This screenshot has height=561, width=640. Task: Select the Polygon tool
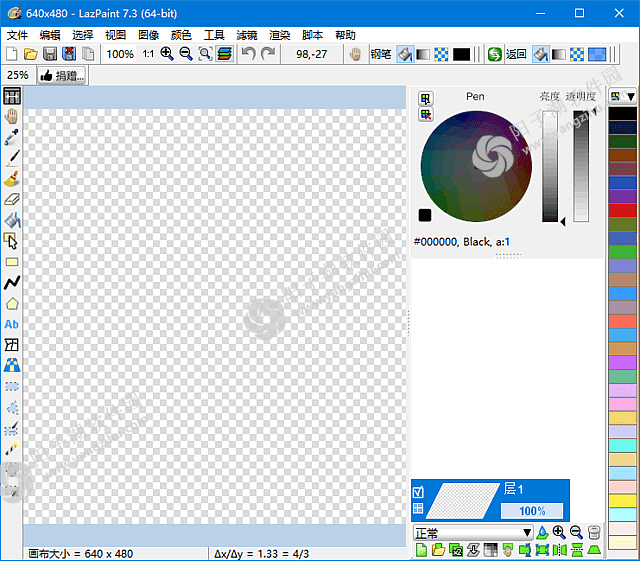12,304
